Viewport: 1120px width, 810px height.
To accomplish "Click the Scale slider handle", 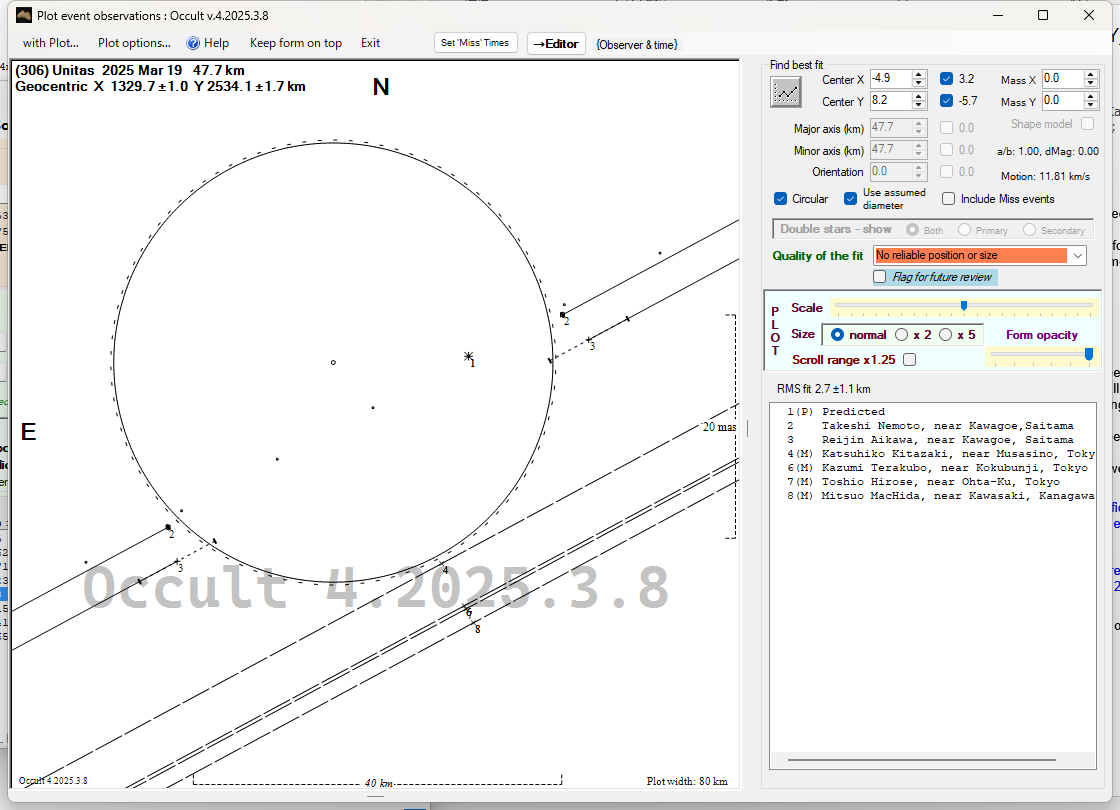I will click(963, 306).
